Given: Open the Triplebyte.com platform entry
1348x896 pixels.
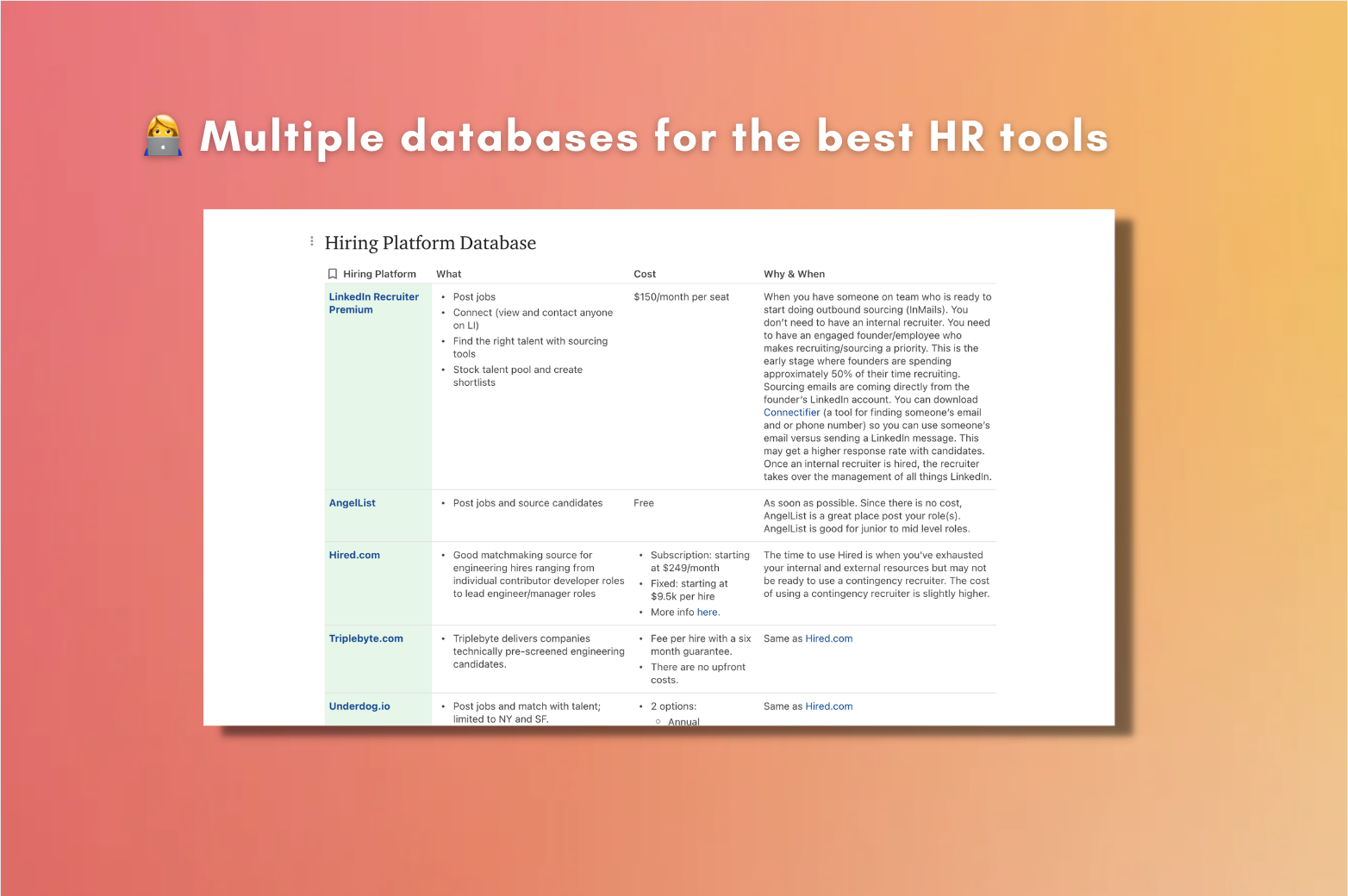Looking at the screenshot, I should 365,639.
